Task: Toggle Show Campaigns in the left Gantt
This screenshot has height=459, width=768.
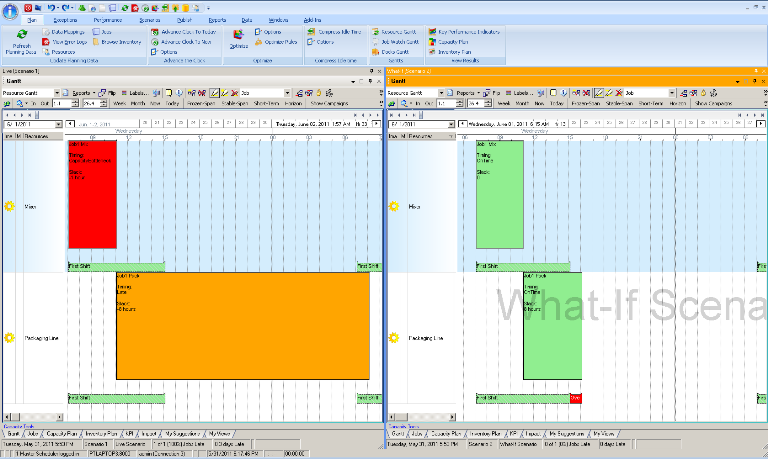Action: click(329, 103)
